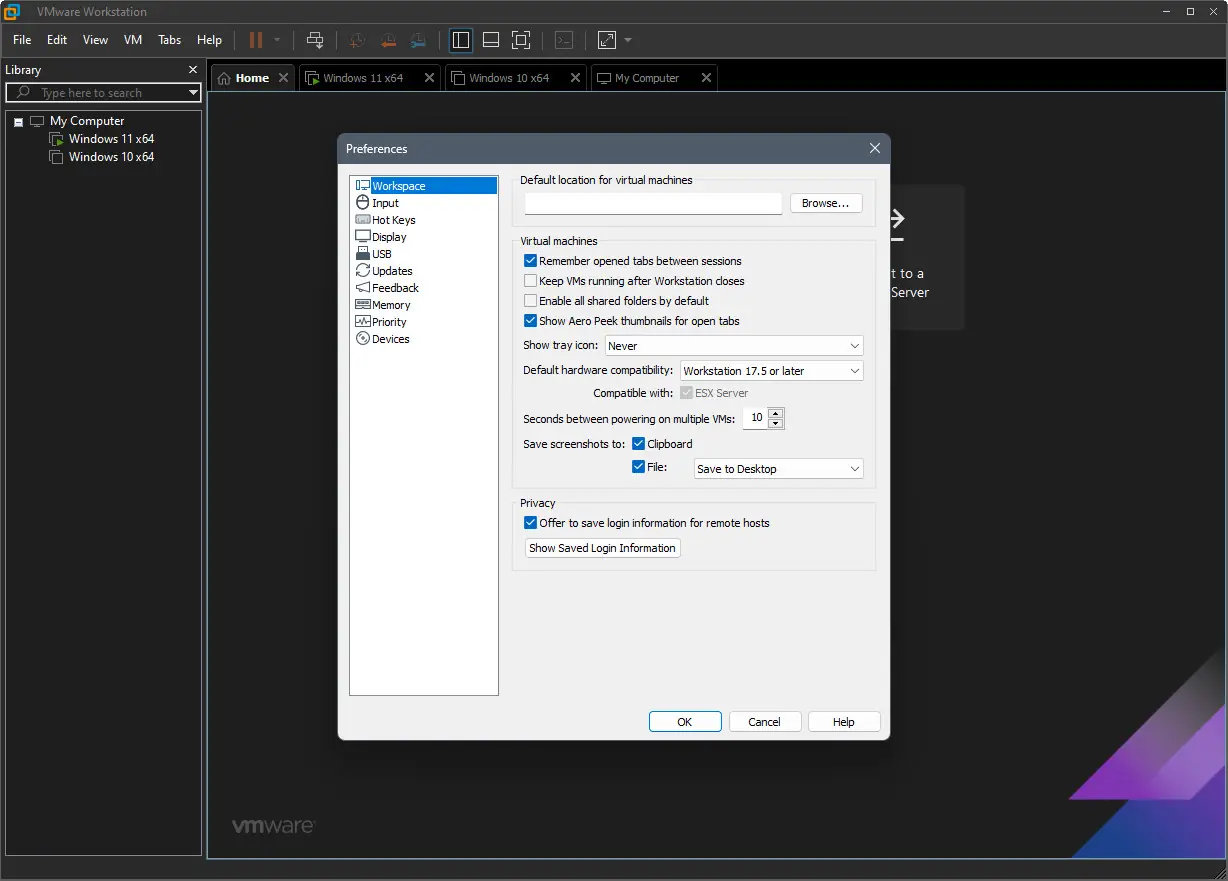Image resolution: width=1228 pixels, height=881 pixels.
Task: Revert the VM to its snapshot
Action: (387, 40)
